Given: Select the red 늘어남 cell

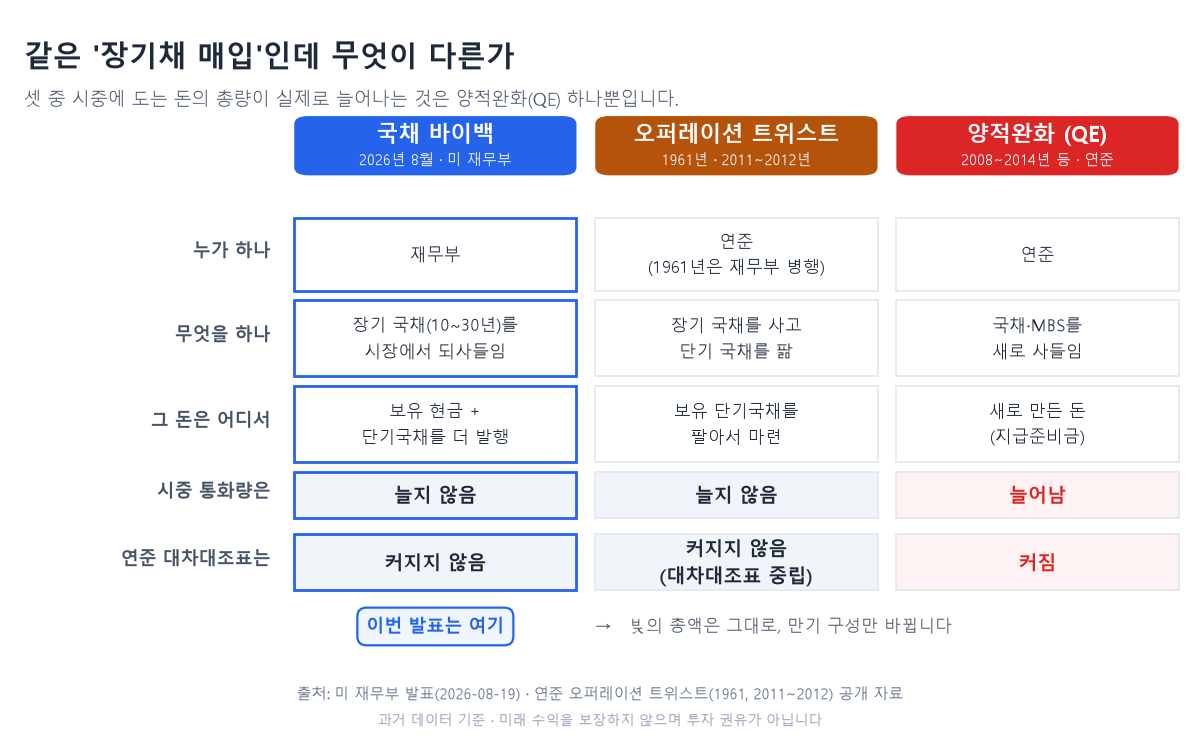Looking at the screenshot, I should click(x=1037, y=495).
